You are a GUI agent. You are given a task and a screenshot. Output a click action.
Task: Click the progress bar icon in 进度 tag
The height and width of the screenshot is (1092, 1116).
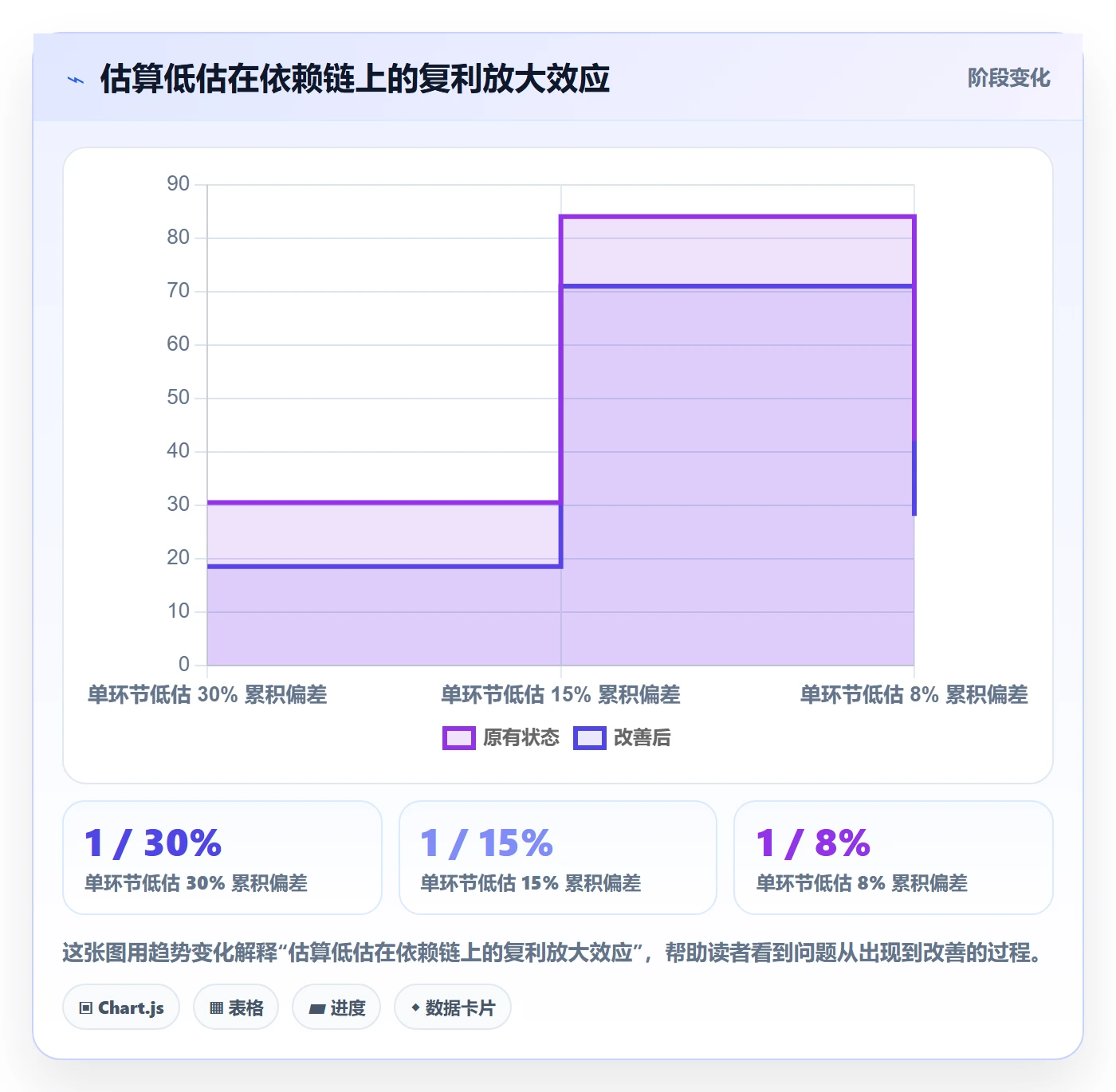316,1009
